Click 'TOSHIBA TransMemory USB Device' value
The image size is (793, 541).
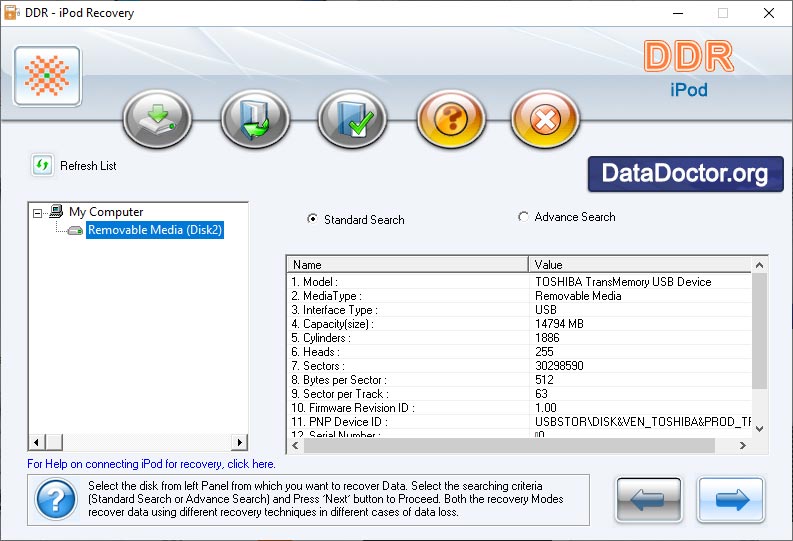pyautogui.click(x=623, y=282)
